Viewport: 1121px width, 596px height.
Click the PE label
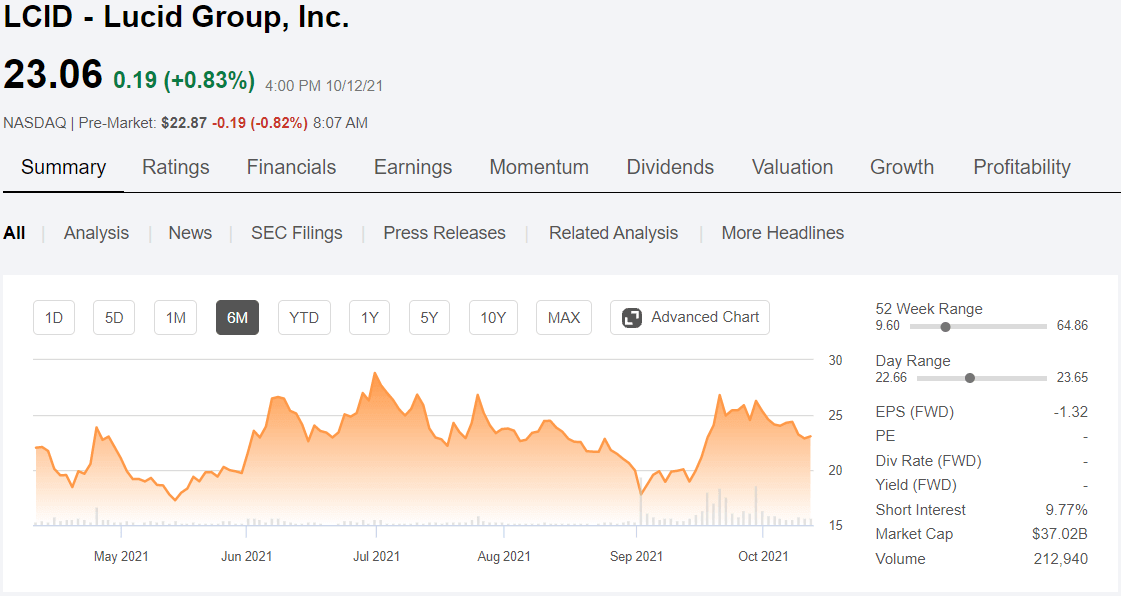(885, 436)
